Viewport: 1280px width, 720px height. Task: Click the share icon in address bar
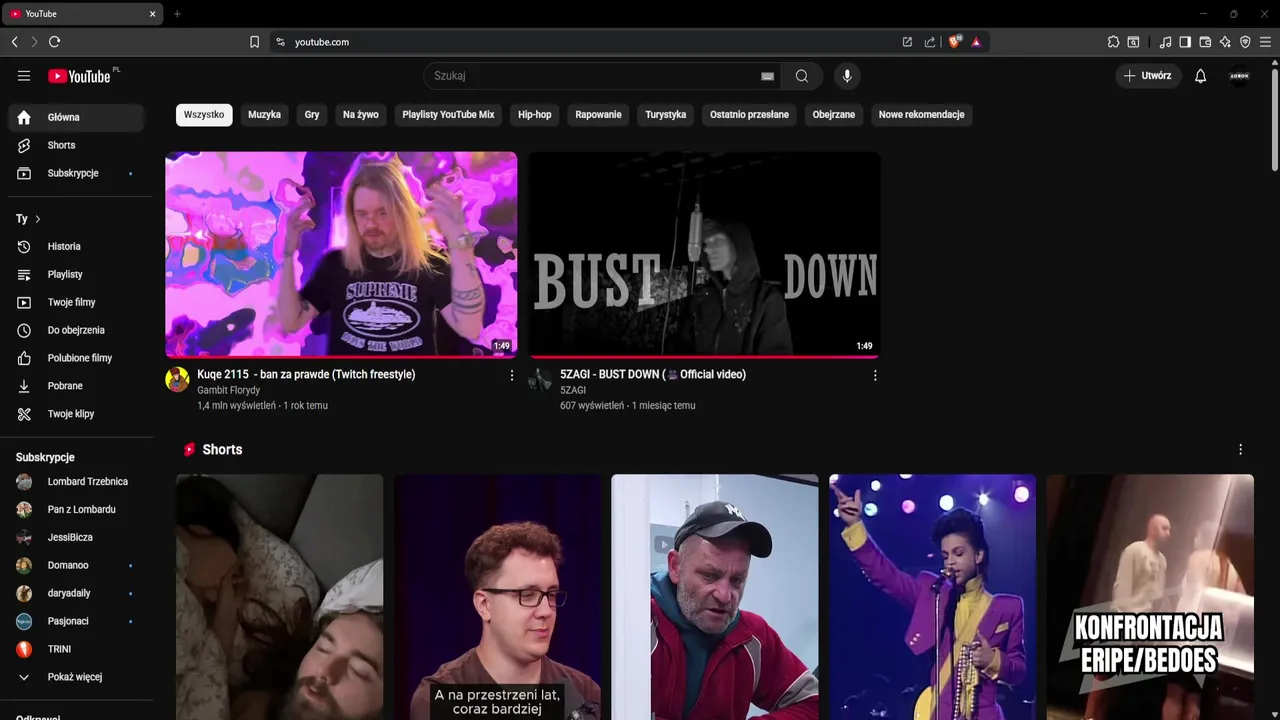point(930,42)
